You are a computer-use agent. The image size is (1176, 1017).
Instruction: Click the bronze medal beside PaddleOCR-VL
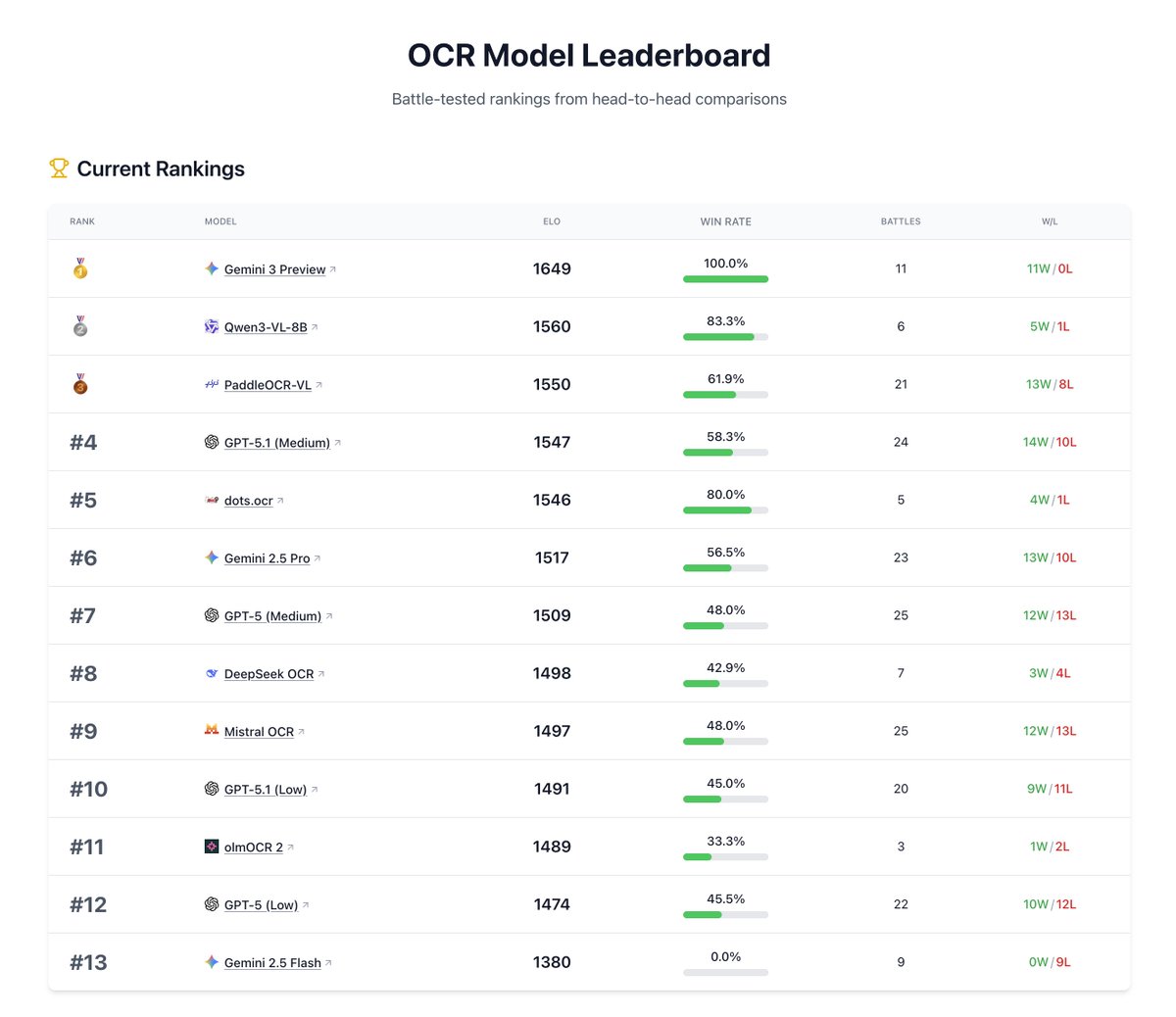pos(81,385)
